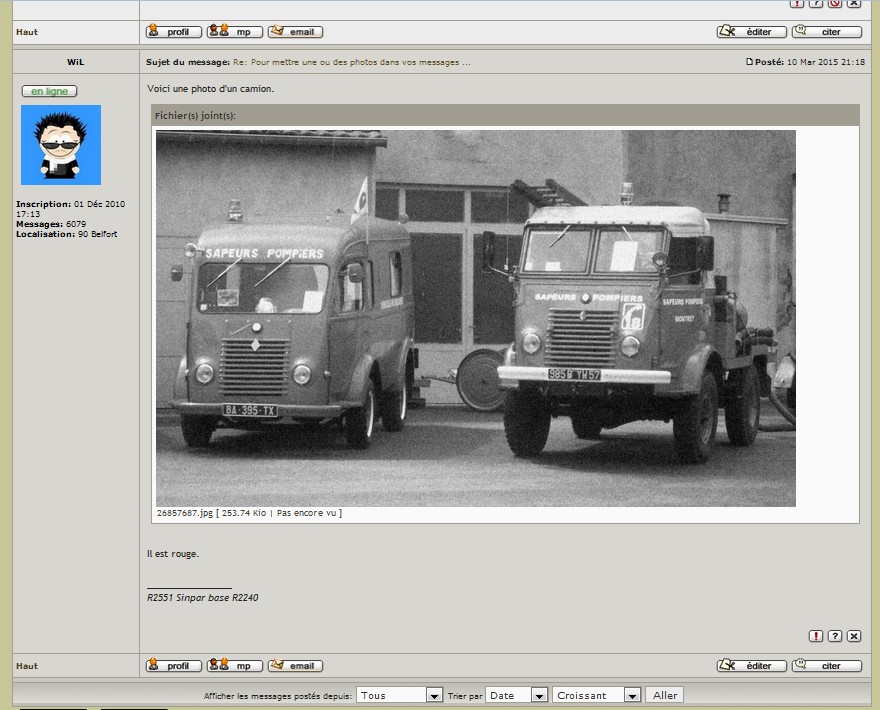
Task: Open the 'Date' sort-by dropdown
Action: point(518,695)
